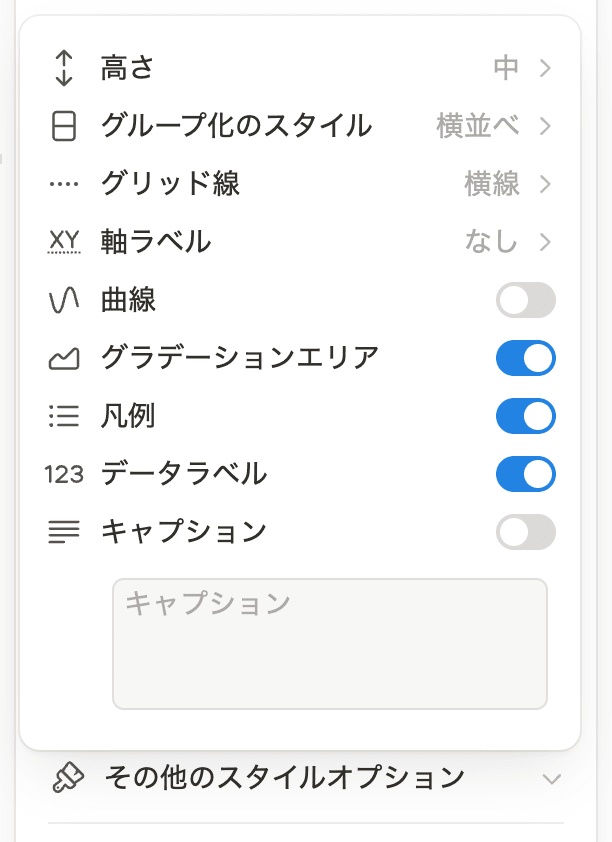
Task: Click the bullet-list 凡例 icon
Action: (64, 416)
